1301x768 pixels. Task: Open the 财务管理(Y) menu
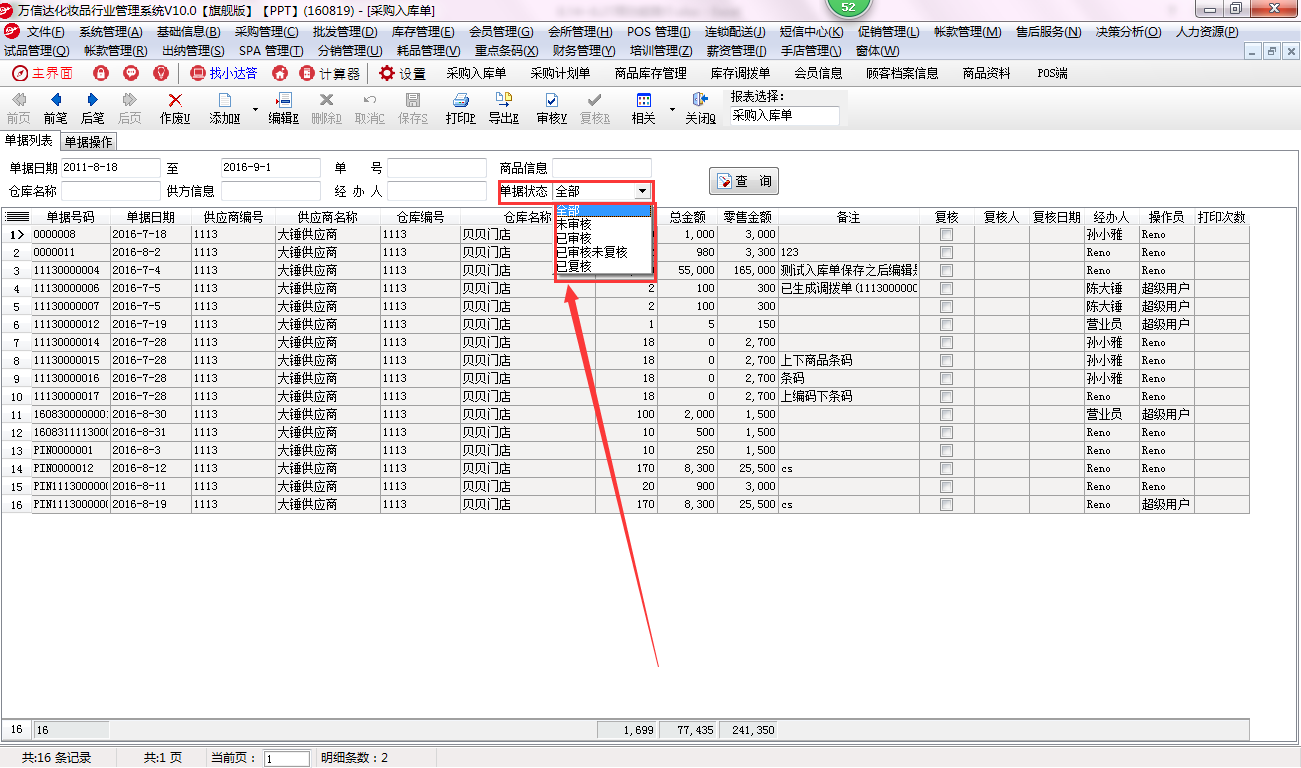click(x=584, y=50)
